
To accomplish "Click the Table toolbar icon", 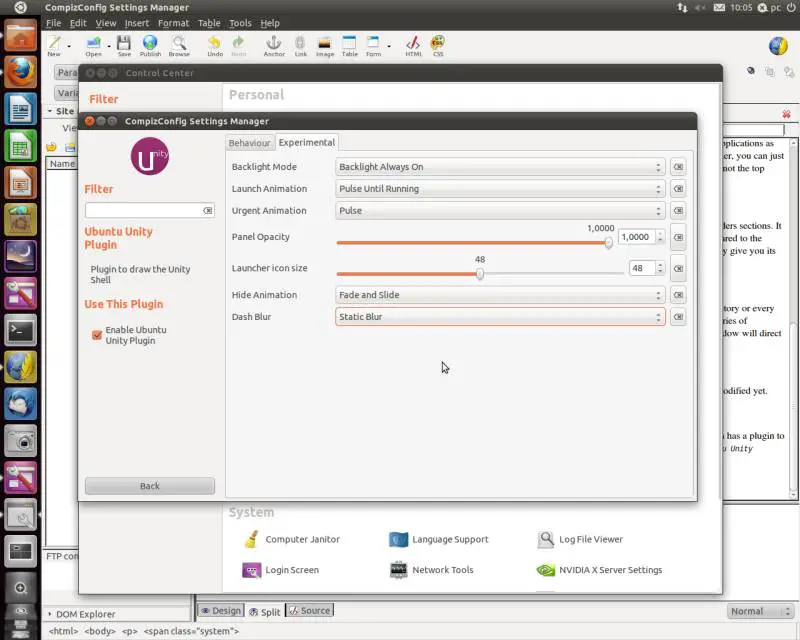I will (x=349, y=45).
